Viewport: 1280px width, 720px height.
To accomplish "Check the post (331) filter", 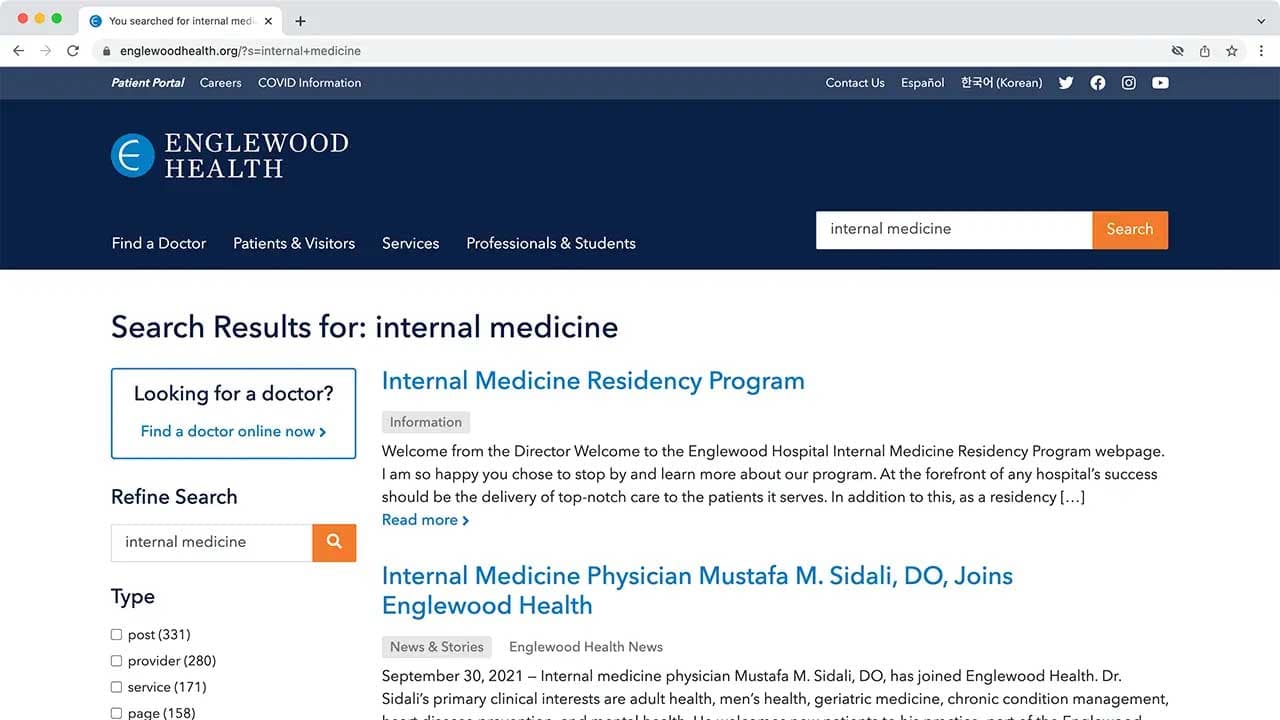I will click(116, 635).
